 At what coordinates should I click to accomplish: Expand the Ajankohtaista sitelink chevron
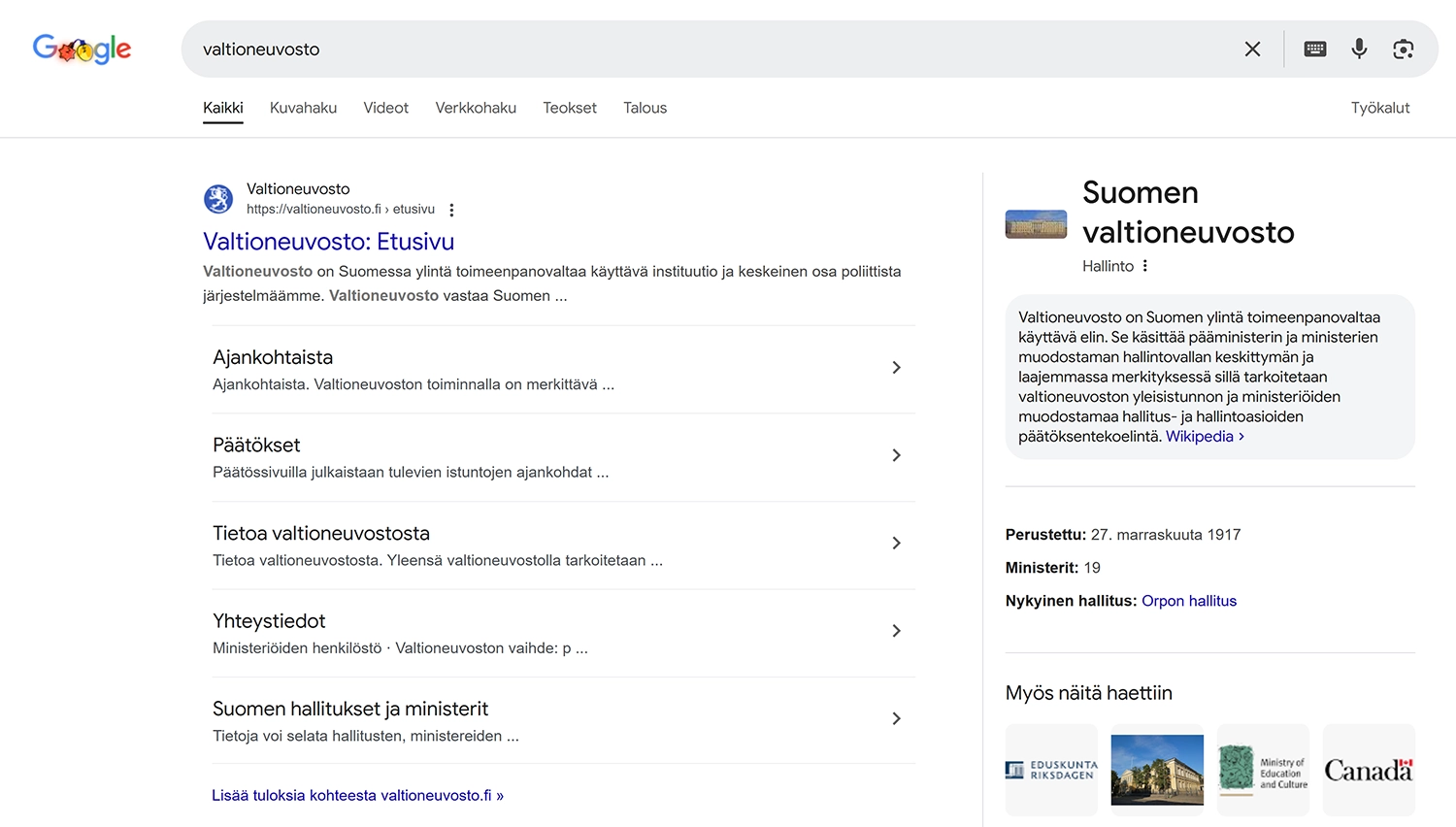pos(896,368)
